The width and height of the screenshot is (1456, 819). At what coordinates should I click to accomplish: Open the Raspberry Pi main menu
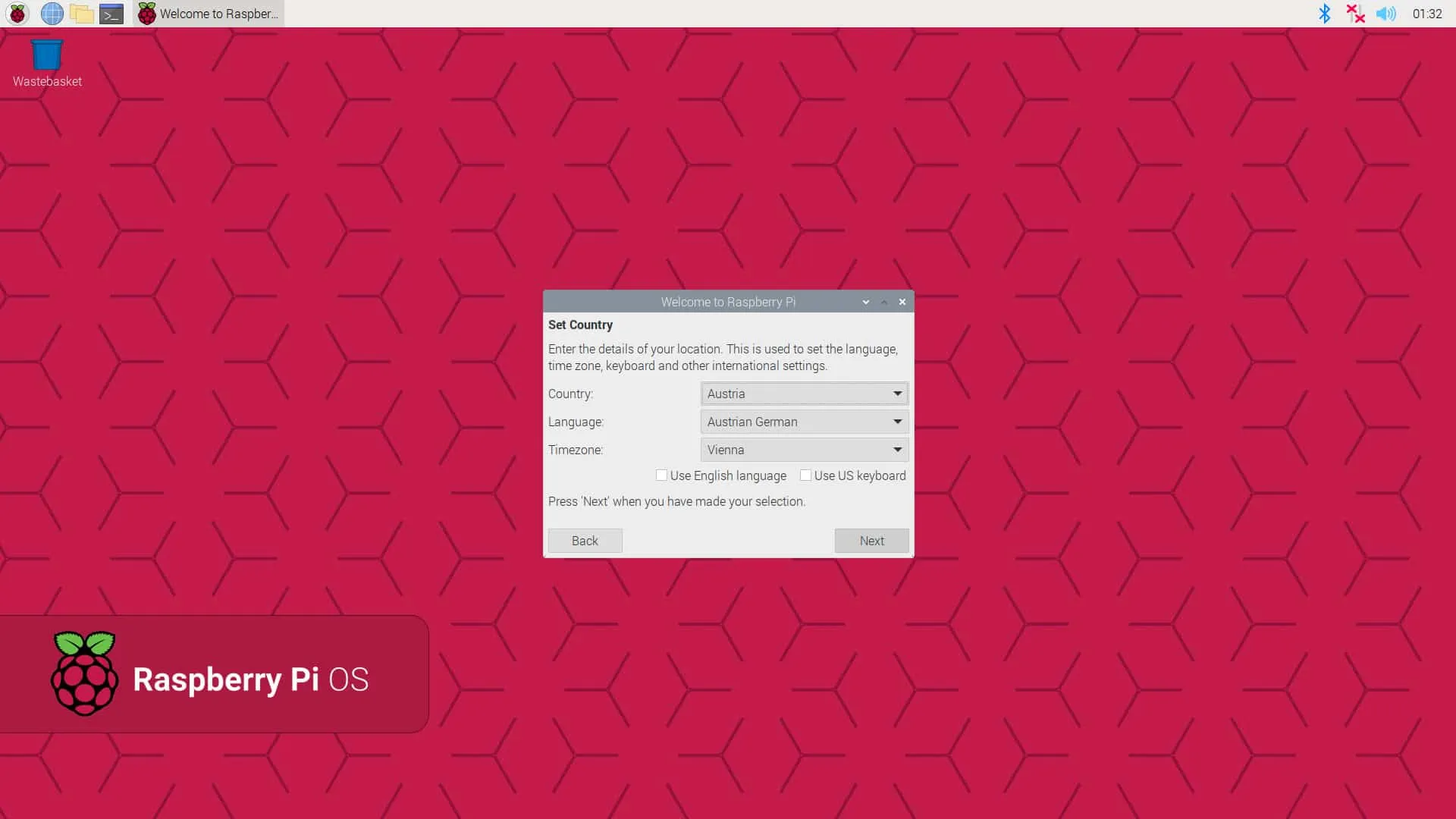click(x=17, y=14)
